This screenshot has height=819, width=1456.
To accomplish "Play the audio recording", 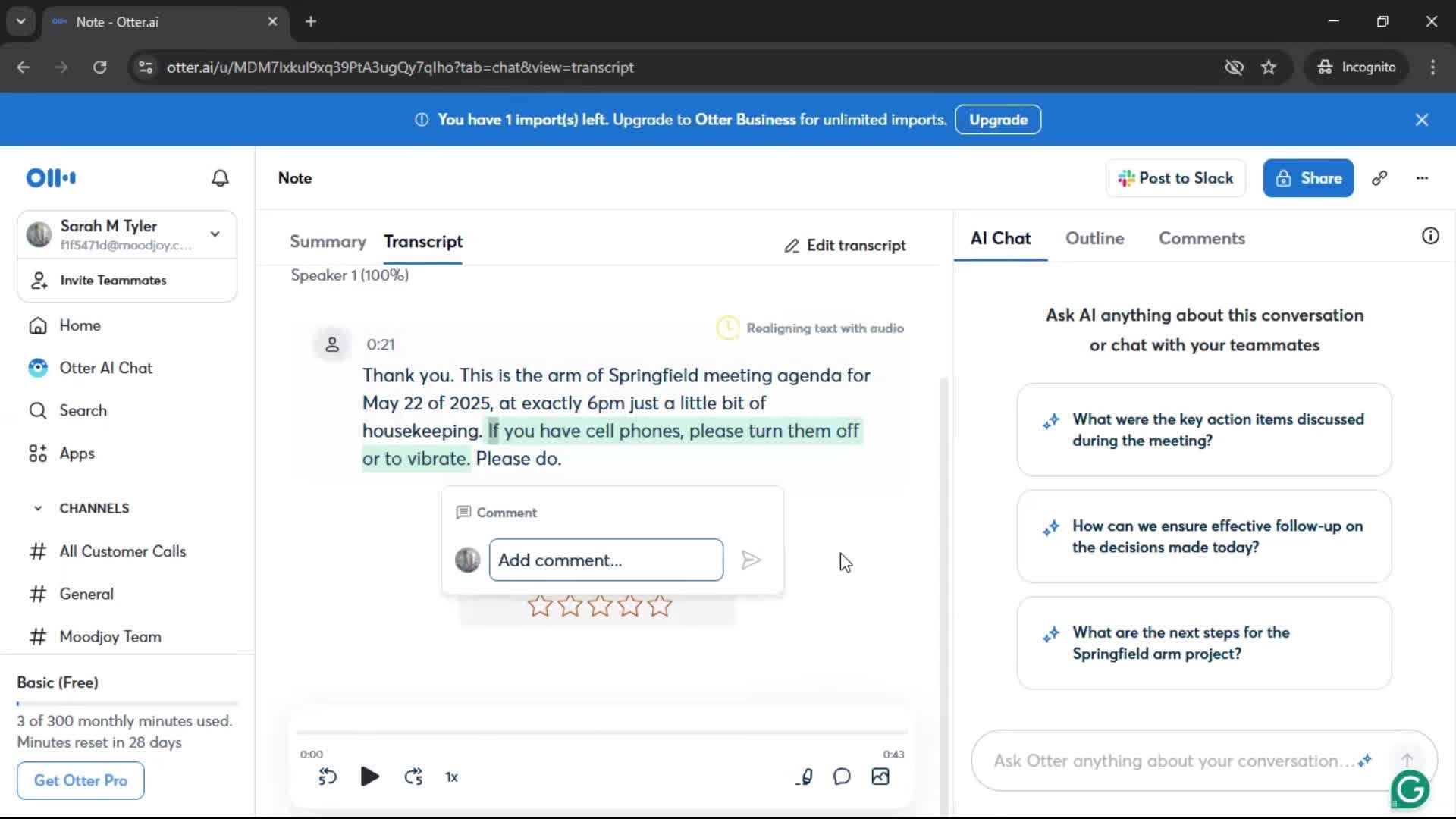I will pos(370,777).
